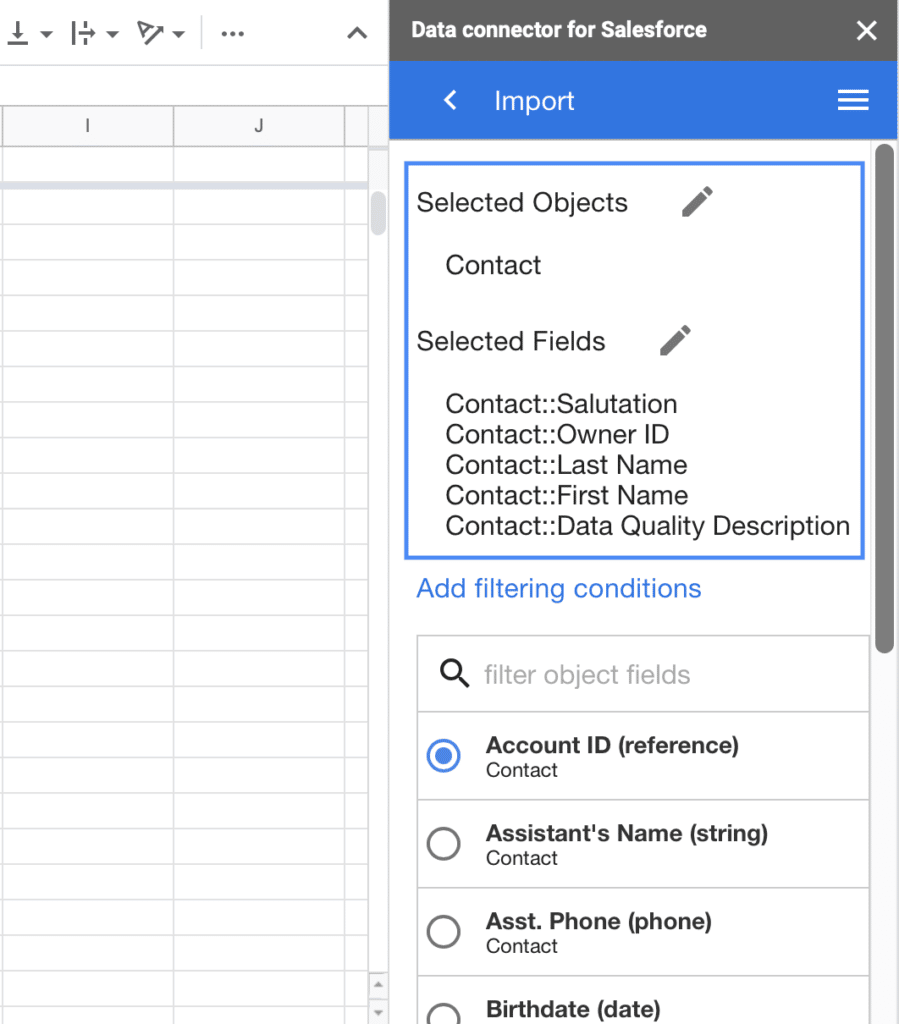Open text rotation dropdown arrow
This screenshot has width=899, height=1024.
click(x=179, y=34)
